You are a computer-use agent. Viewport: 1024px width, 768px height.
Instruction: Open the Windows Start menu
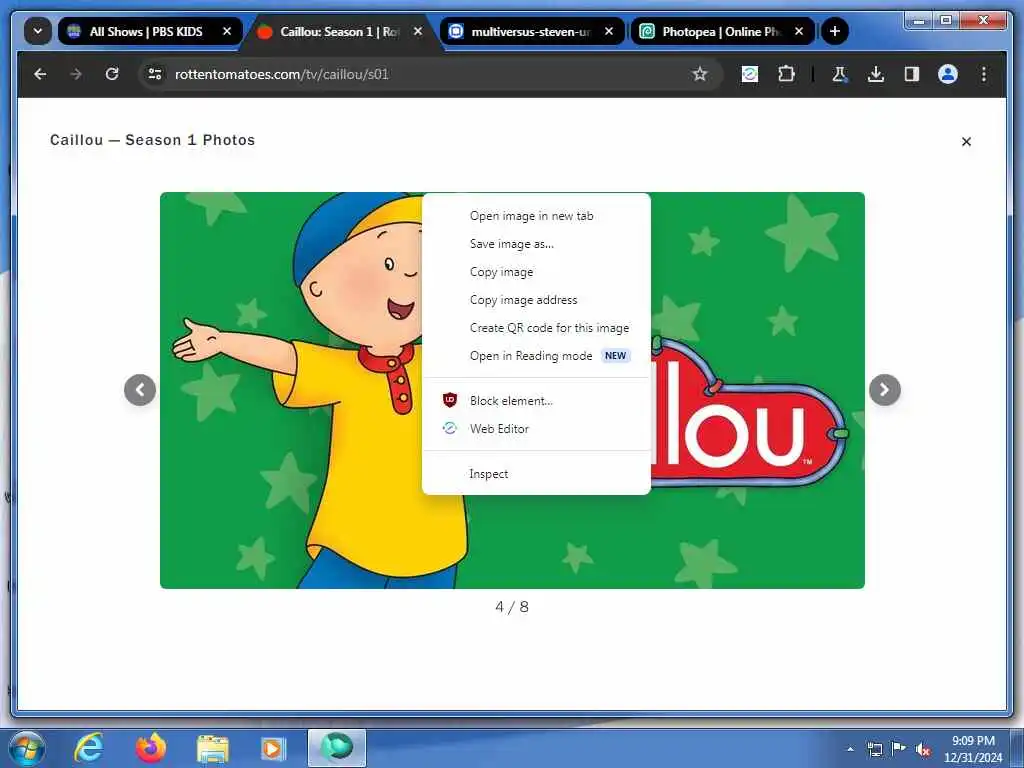pyautogui.click(x=27, y=748)
